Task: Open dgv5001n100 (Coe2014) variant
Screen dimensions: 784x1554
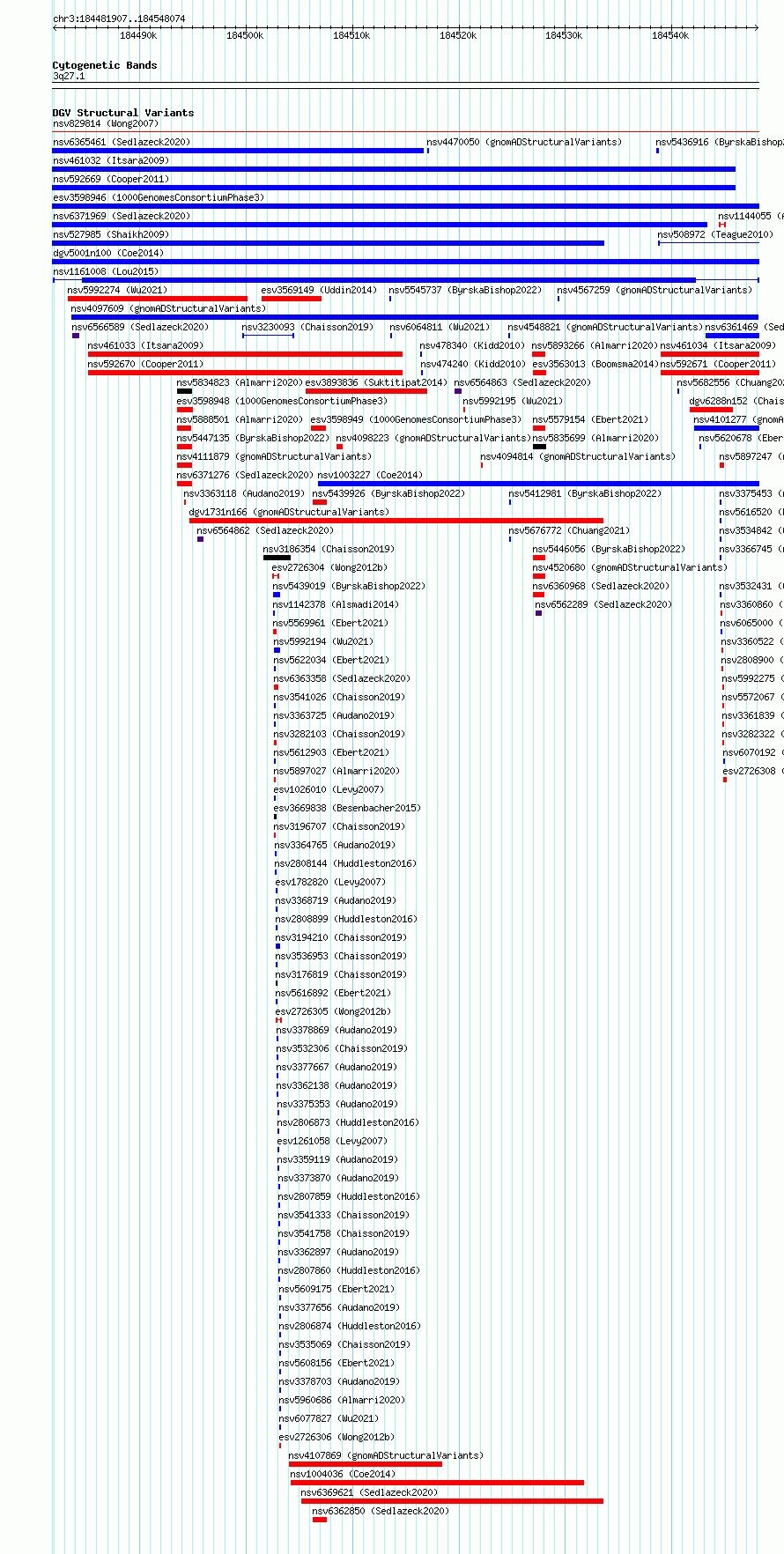Action: [108, 253]
